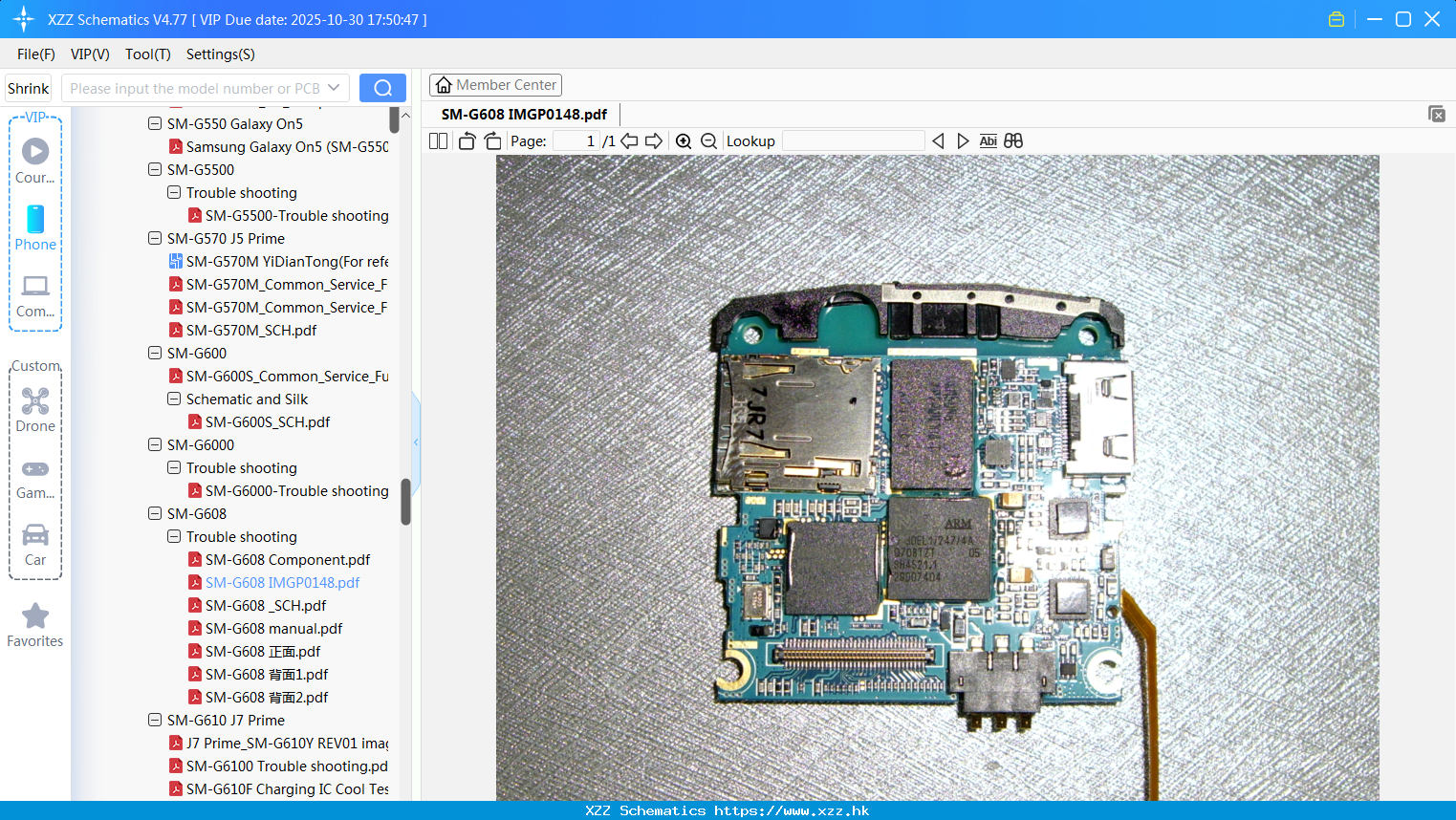Open Favorites
Viewport: 1456px width, 820px height.
(x=35, y=626)
